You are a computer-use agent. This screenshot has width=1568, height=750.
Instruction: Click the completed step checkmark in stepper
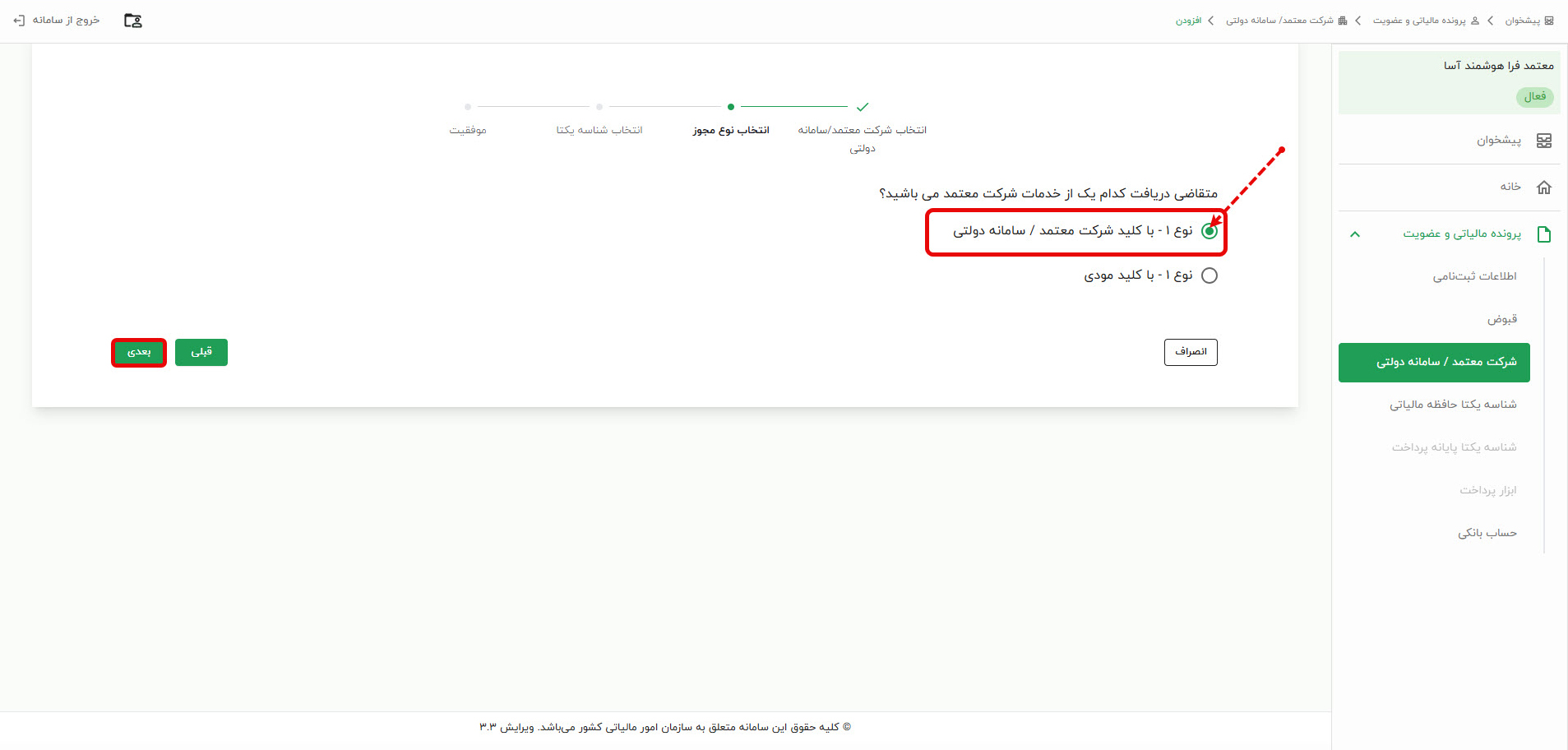[x=863, y=107]
